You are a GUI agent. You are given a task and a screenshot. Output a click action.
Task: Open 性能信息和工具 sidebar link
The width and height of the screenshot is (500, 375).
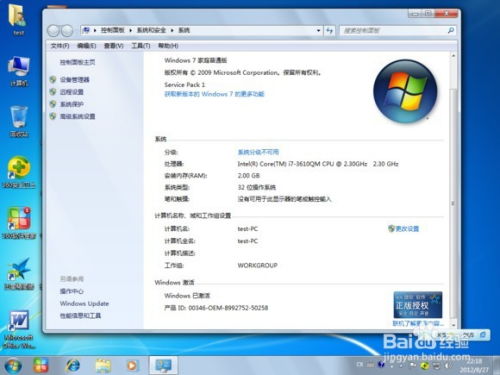[80, 316]
